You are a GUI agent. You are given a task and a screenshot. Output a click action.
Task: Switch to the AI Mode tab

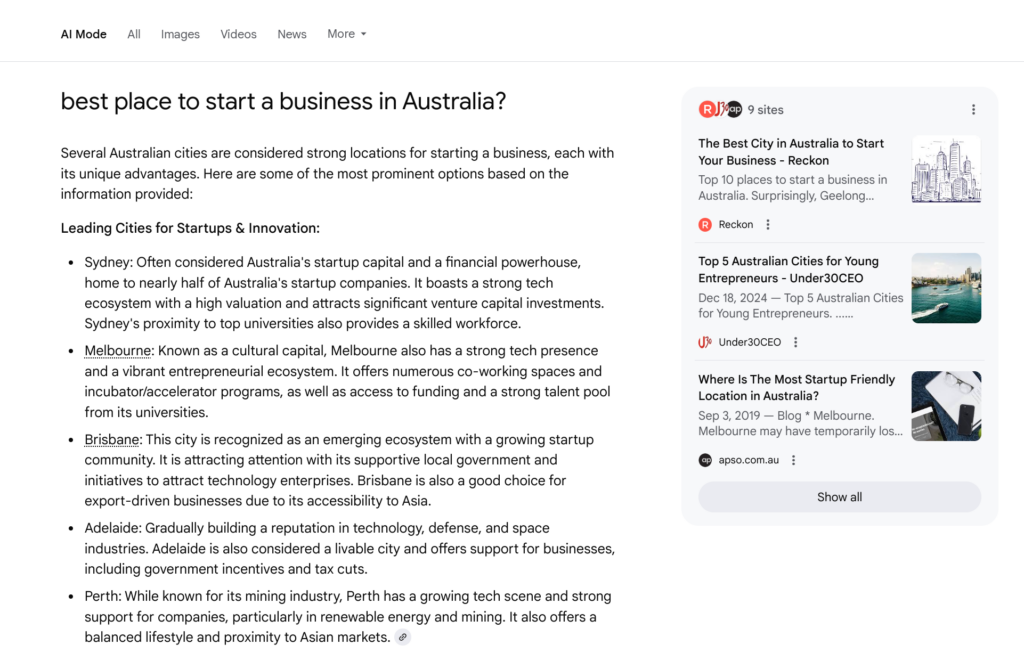click(84, 35)
